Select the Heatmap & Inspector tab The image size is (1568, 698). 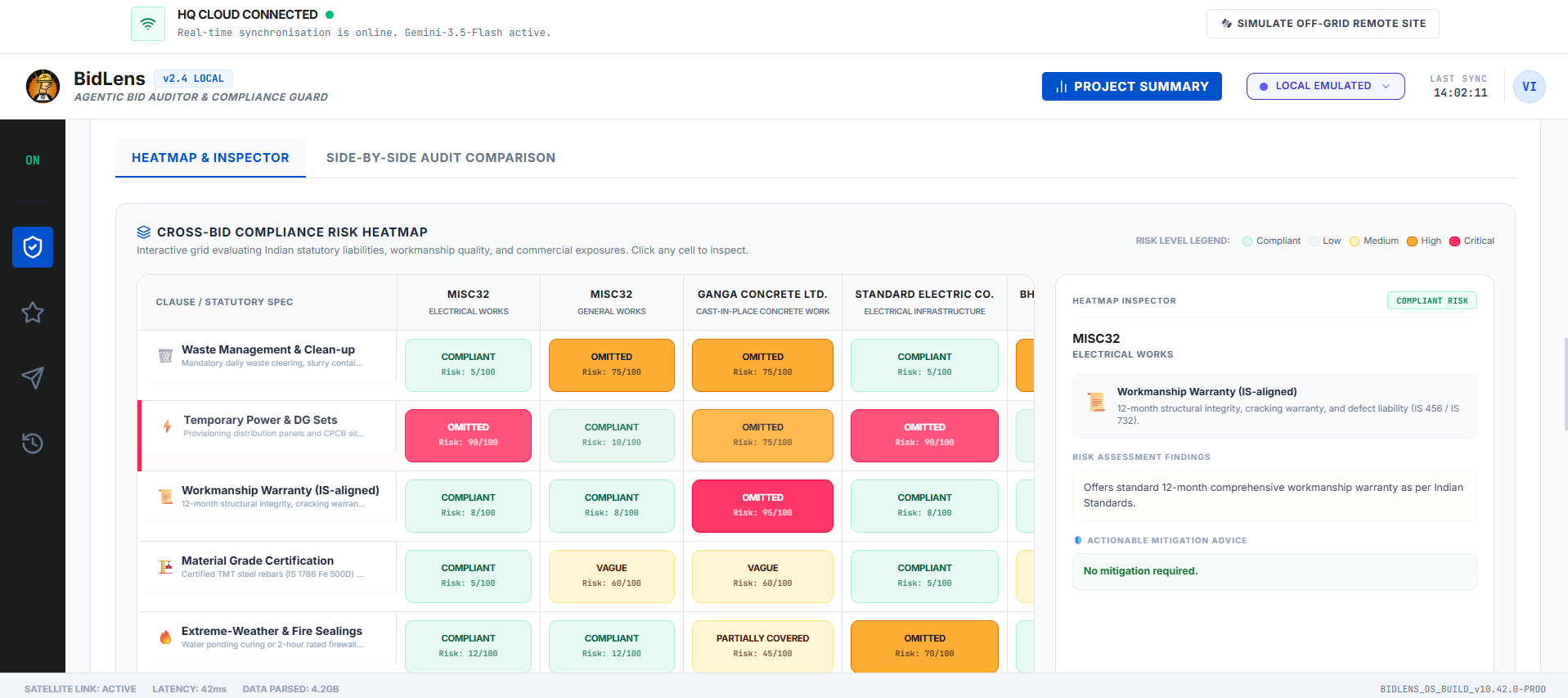pyautogui.click(x=210, y=158)
